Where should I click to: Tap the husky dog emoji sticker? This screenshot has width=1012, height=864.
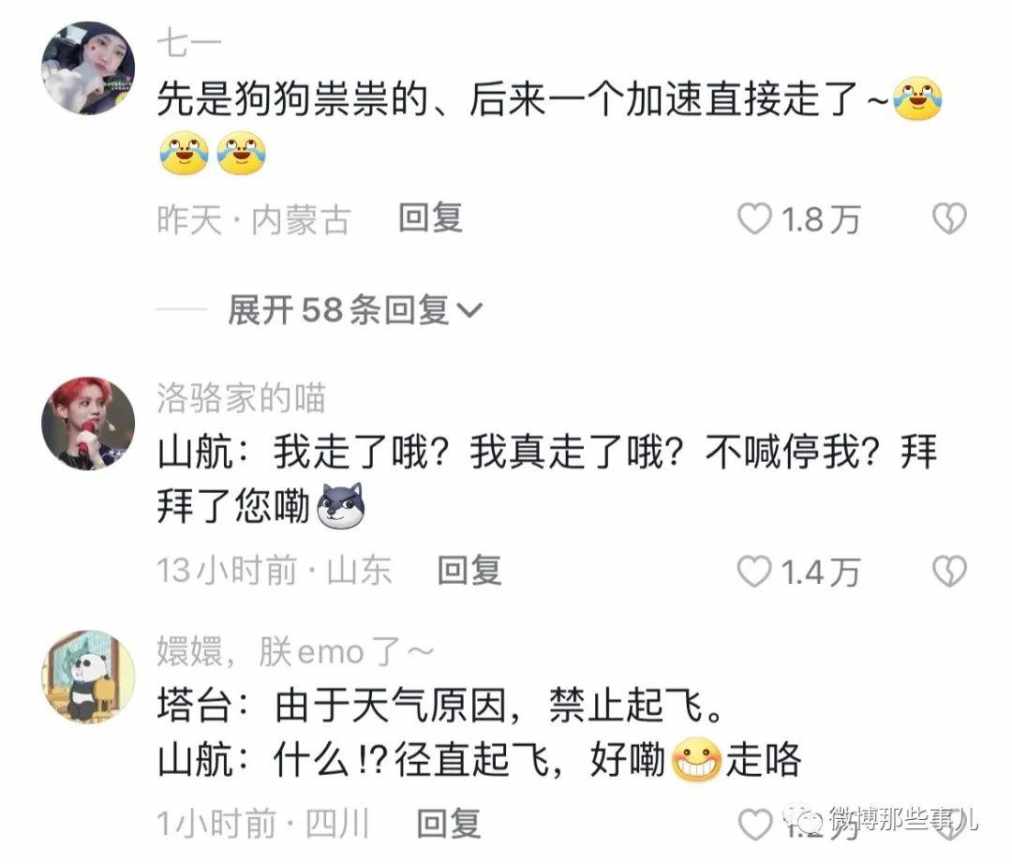click(x=341, y=507)
